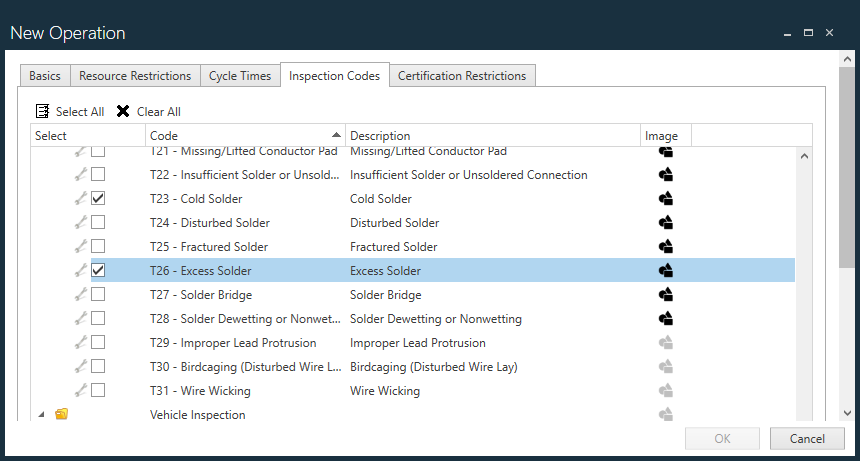The image size is (860, 461).
Task: Go to the Resource Restrictions tab
Action: point(135,76)
